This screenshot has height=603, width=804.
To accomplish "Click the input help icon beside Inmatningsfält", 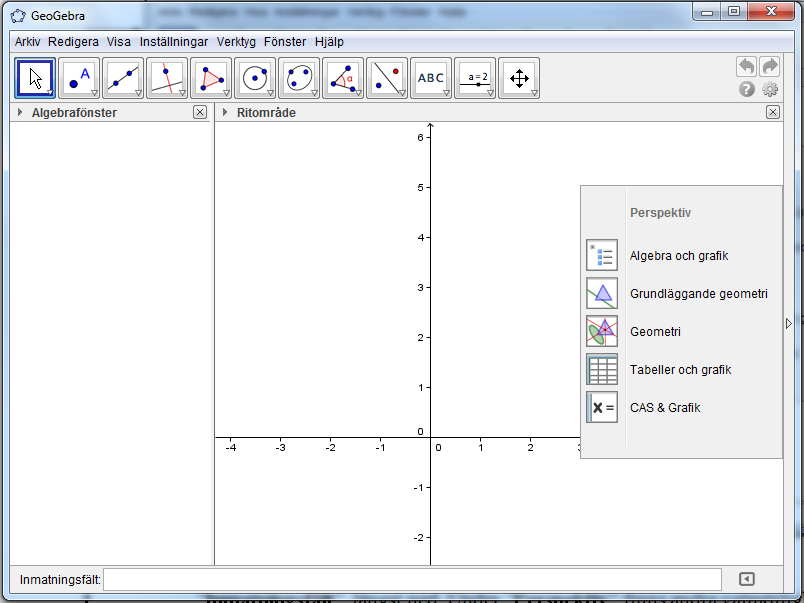I will [x=747, y=579].
